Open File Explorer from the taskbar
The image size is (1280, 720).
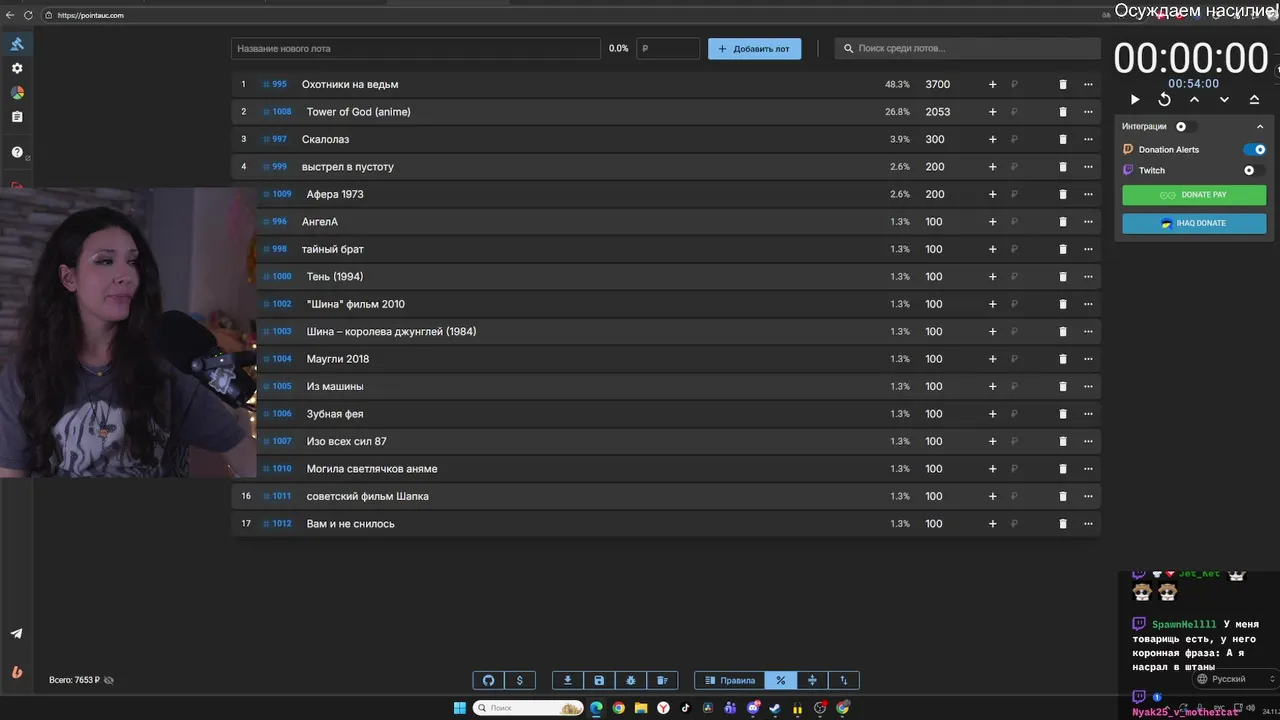click(x=641, y=708)
